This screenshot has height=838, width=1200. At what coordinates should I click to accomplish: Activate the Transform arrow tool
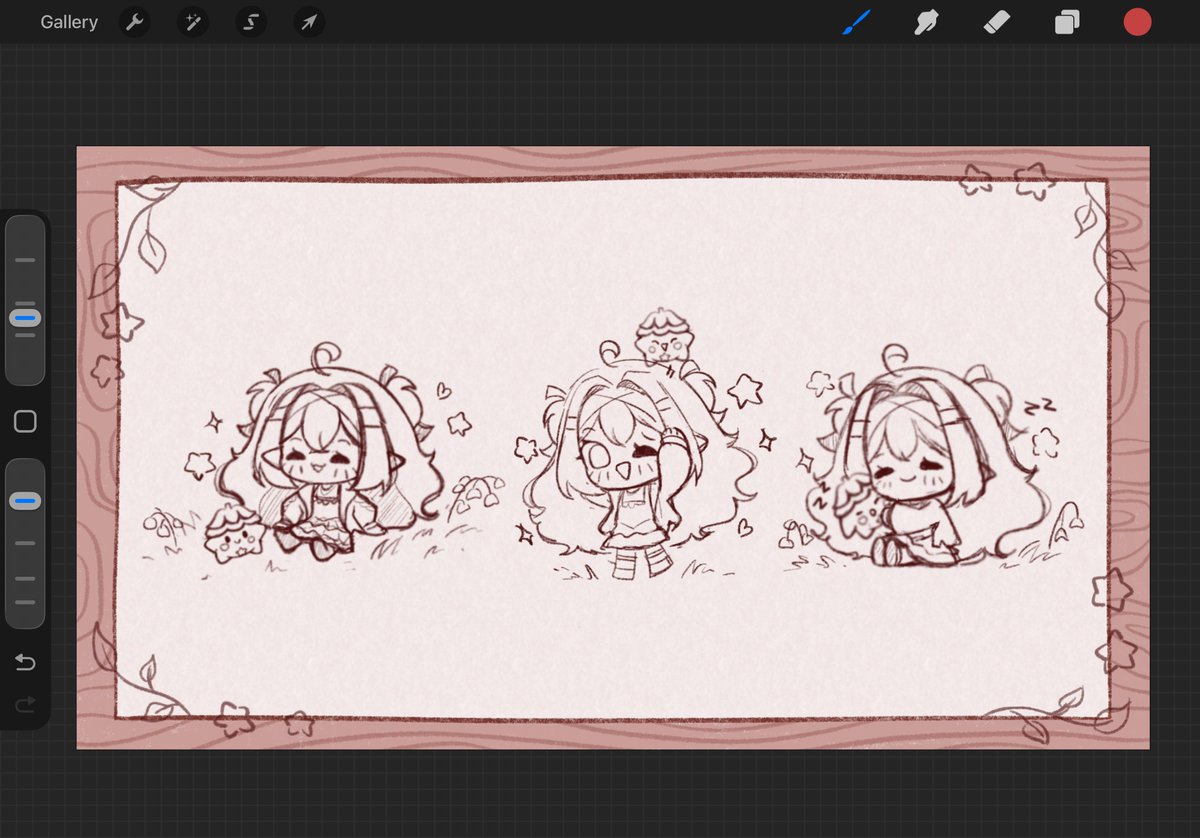(x=309, y=22)
